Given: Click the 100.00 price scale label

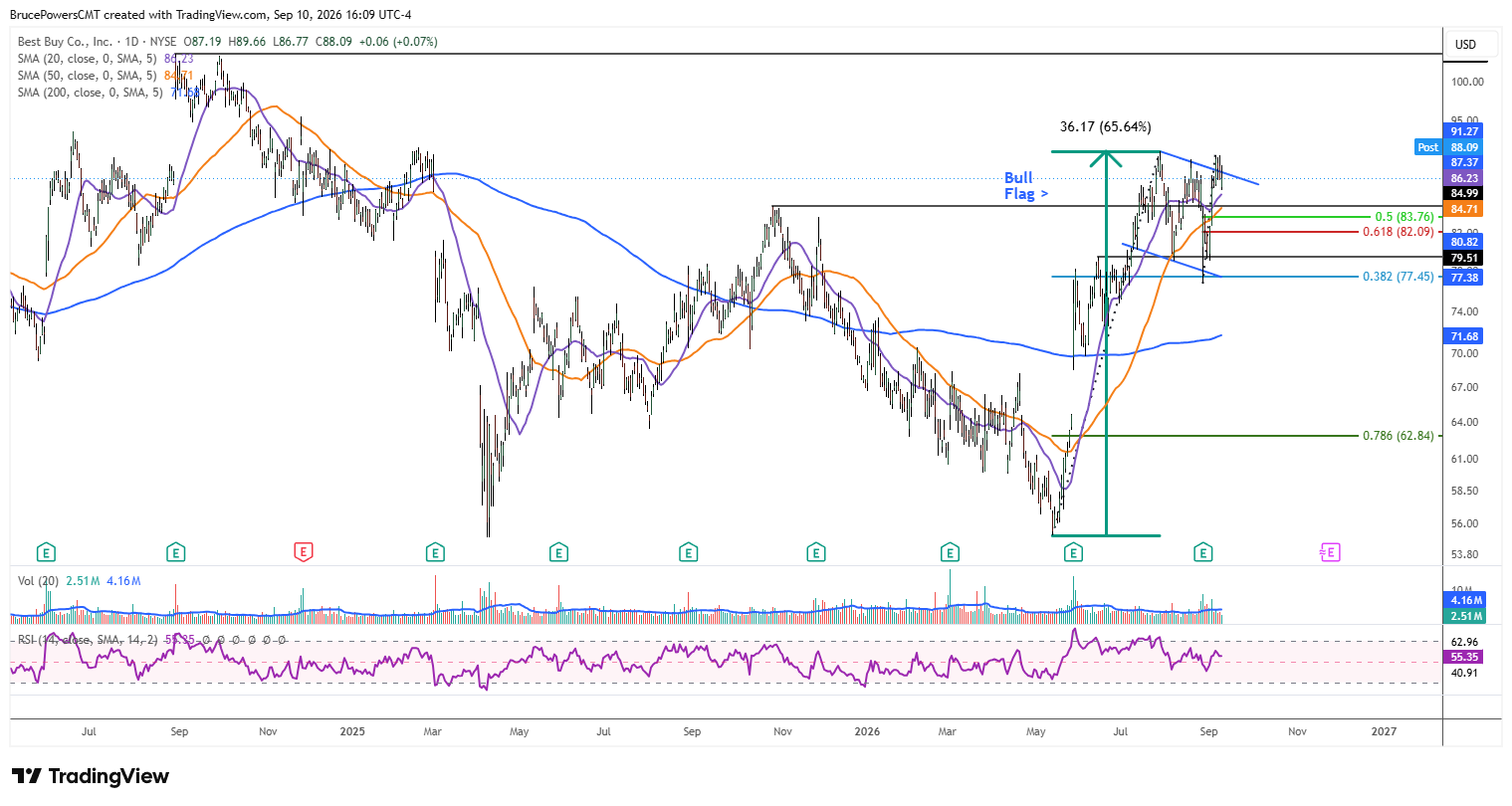Looking at the screenshot, I should pos(1465,82).
